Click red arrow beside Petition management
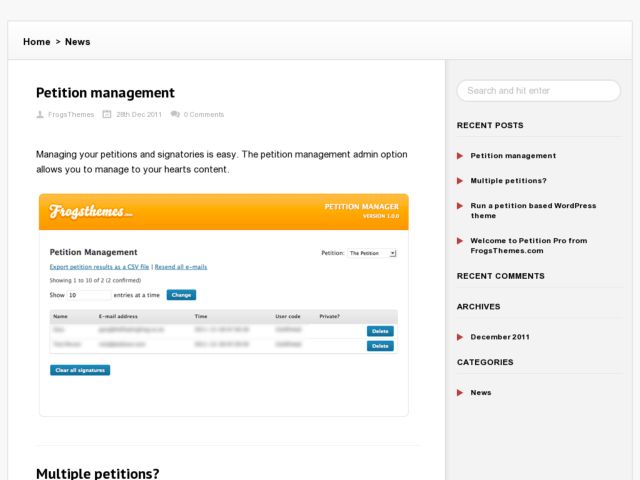 460,156
